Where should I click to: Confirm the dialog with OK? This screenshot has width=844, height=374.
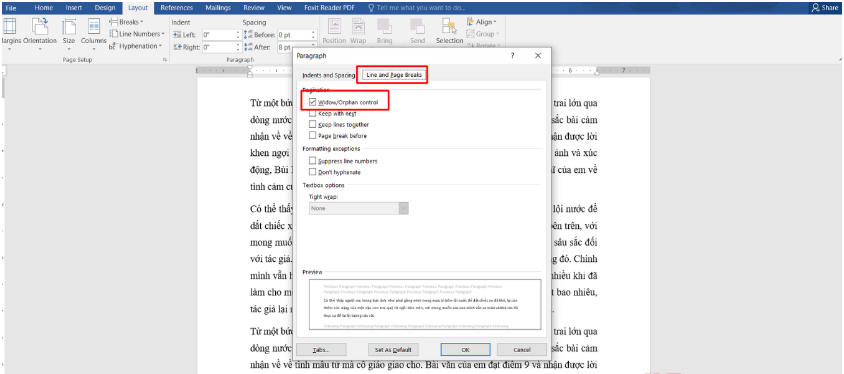tap(465, 350)
